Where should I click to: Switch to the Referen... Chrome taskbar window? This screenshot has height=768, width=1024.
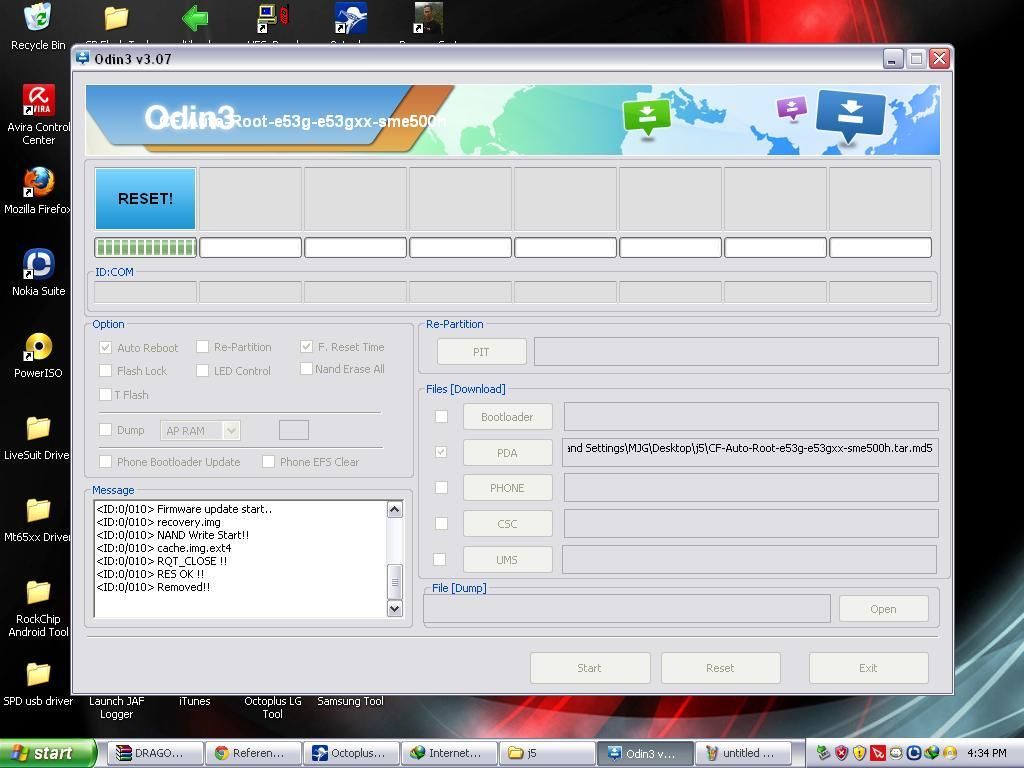click(253, 753)
